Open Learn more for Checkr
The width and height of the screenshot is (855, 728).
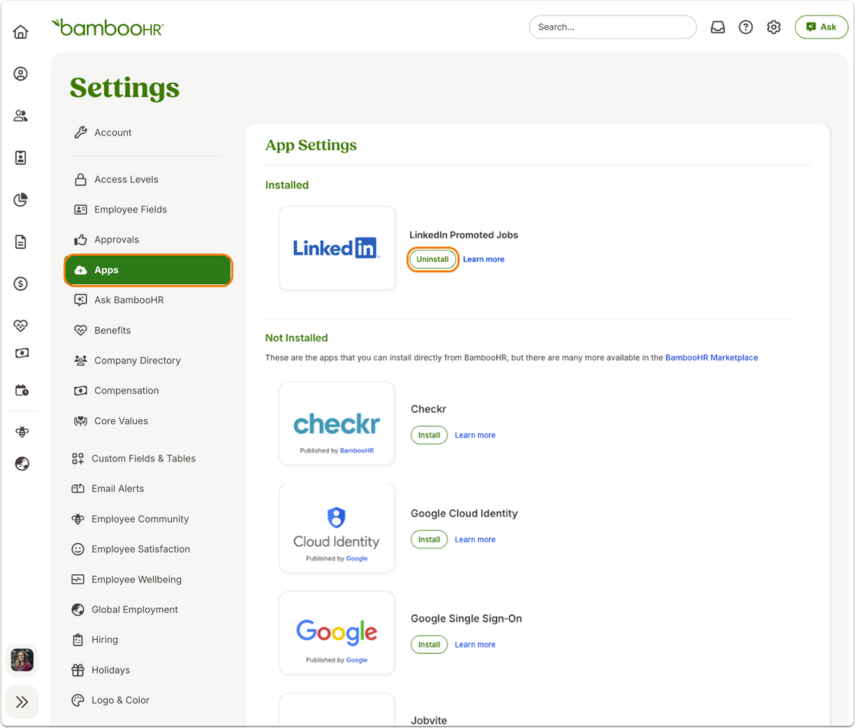475,435
